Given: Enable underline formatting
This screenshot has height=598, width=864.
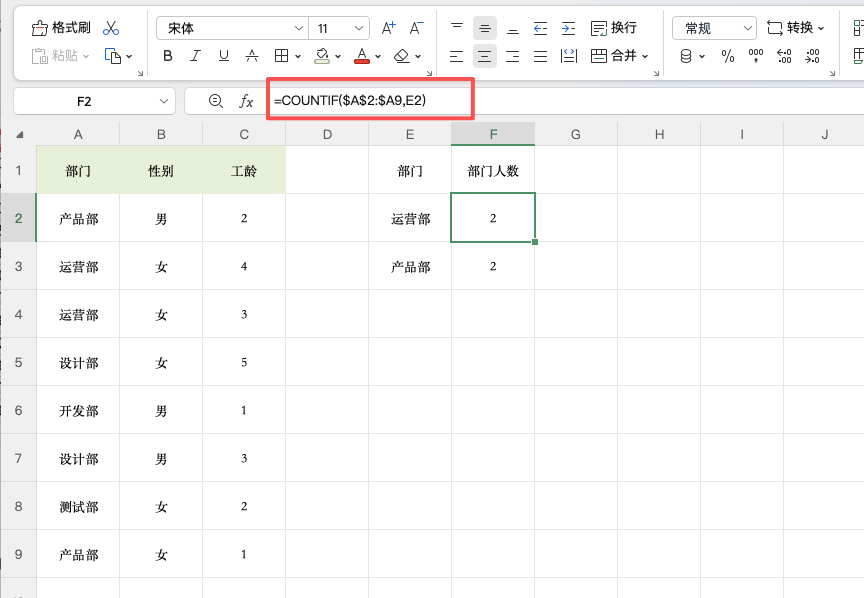Looking at the screenshot, I should 222,56.
